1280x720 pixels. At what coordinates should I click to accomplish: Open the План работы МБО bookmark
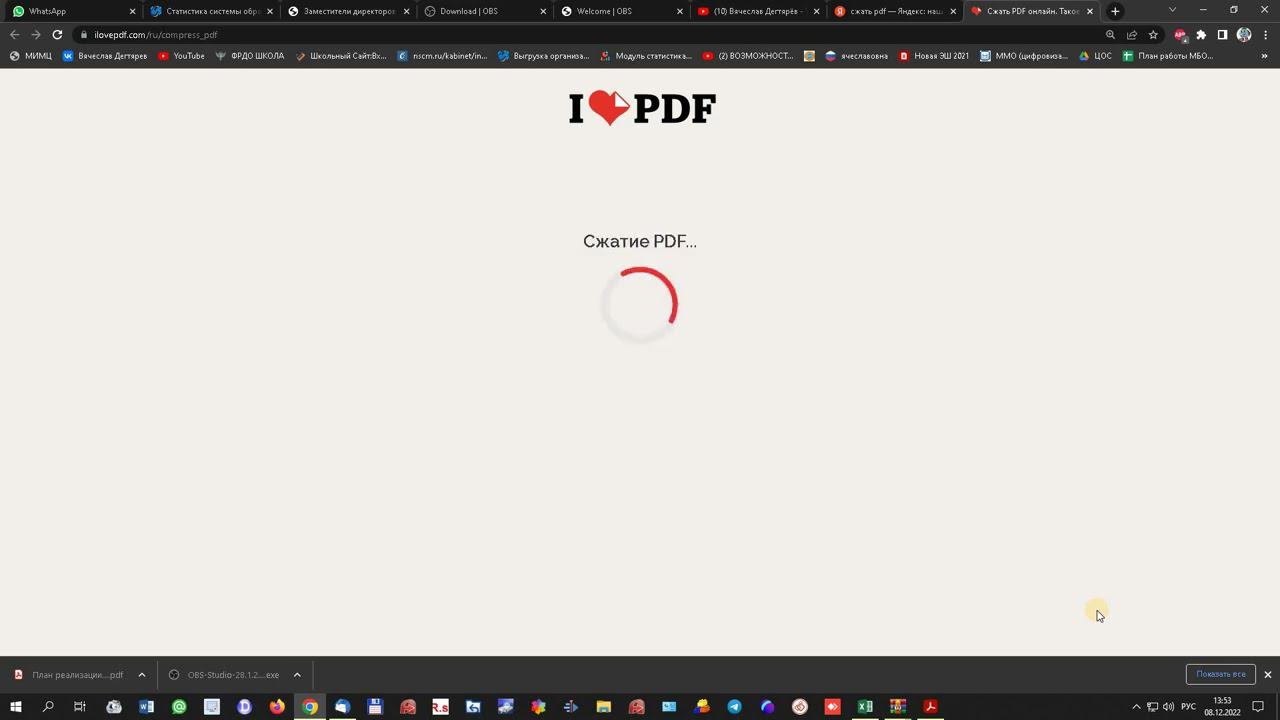click(1167, 56)
